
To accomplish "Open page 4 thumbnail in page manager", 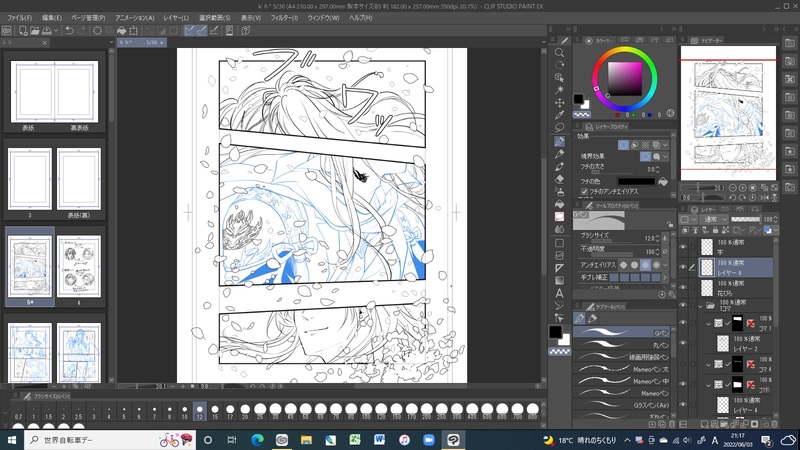I will tap(79, 266).
